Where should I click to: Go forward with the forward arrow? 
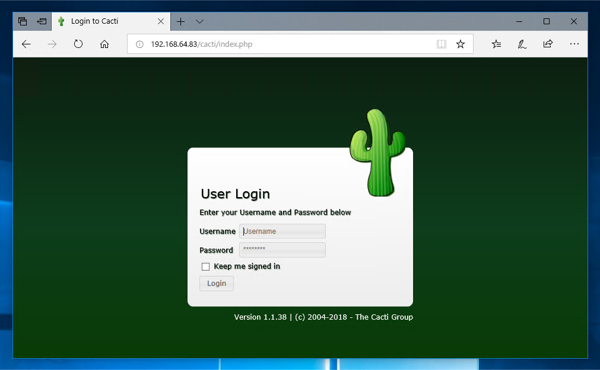coord(52,44)
